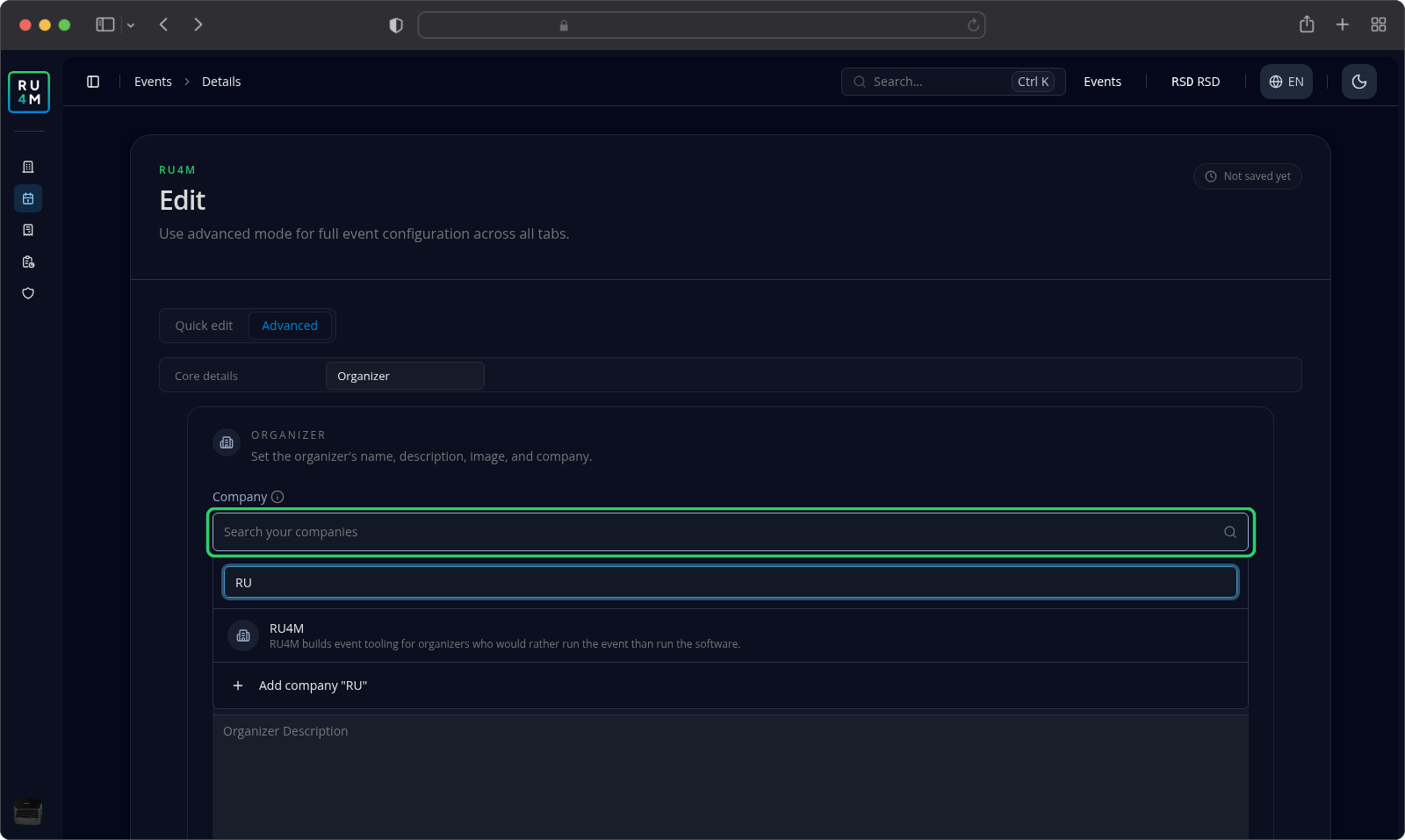Screen dimensions: 1405x840
Task: Click the Not saved yet status badge
Action: pyautogui.click(x=1247, y=176)
